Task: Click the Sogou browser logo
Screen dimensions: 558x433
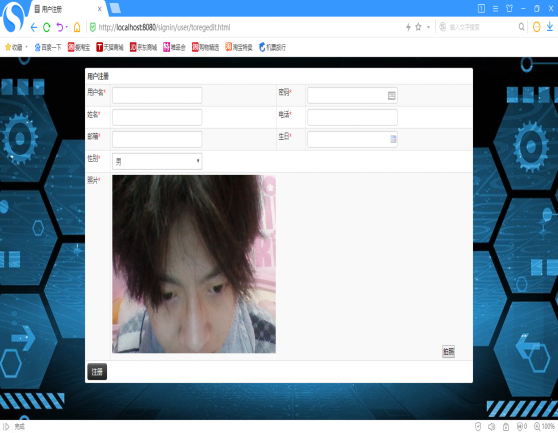Action: pyautogui.click(x=14, y=17)
